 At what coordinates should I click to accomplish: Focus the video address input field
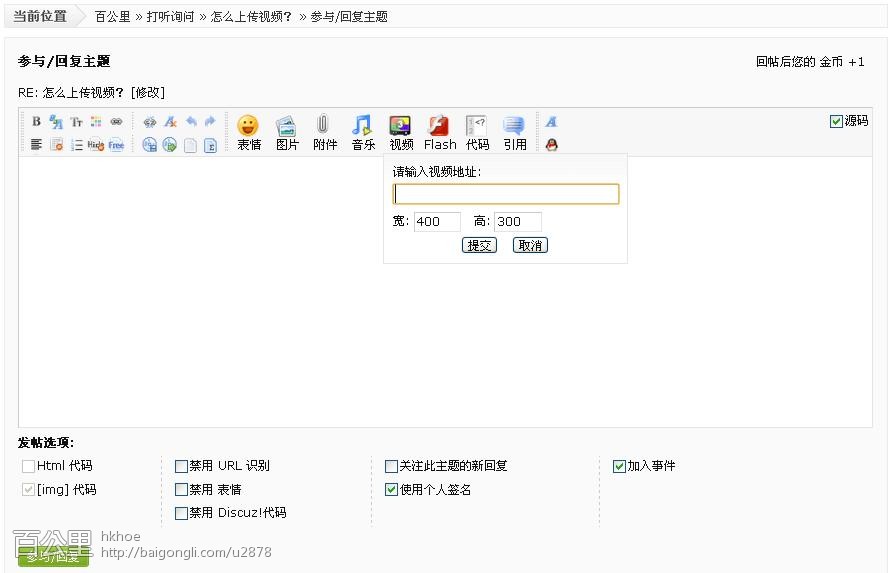click(x=506, y=194)
